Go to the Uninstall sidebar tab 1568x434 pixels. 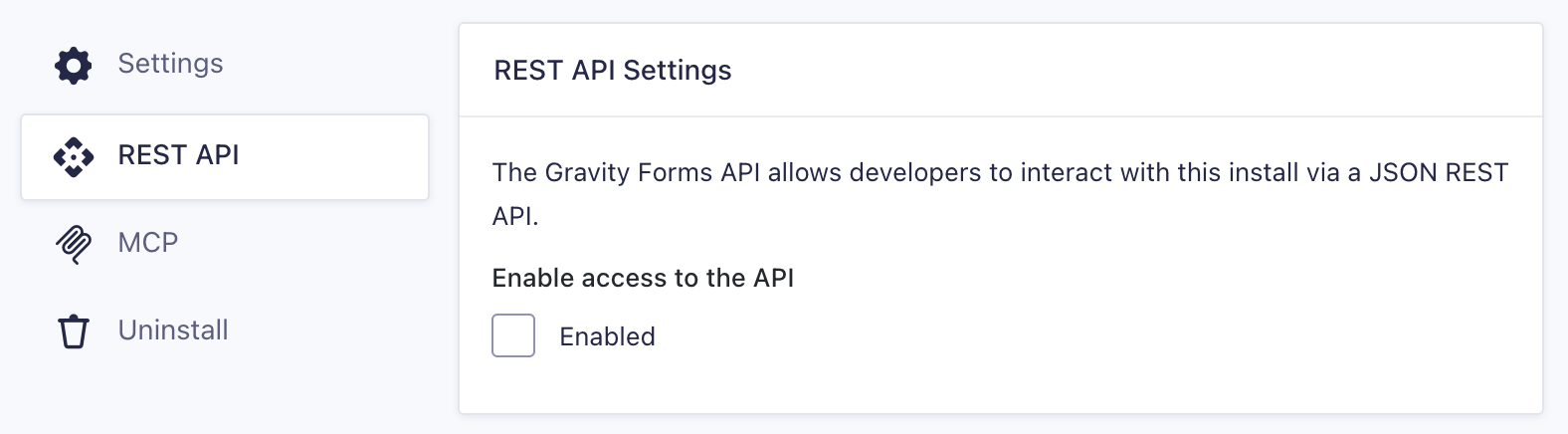point(225,331)
